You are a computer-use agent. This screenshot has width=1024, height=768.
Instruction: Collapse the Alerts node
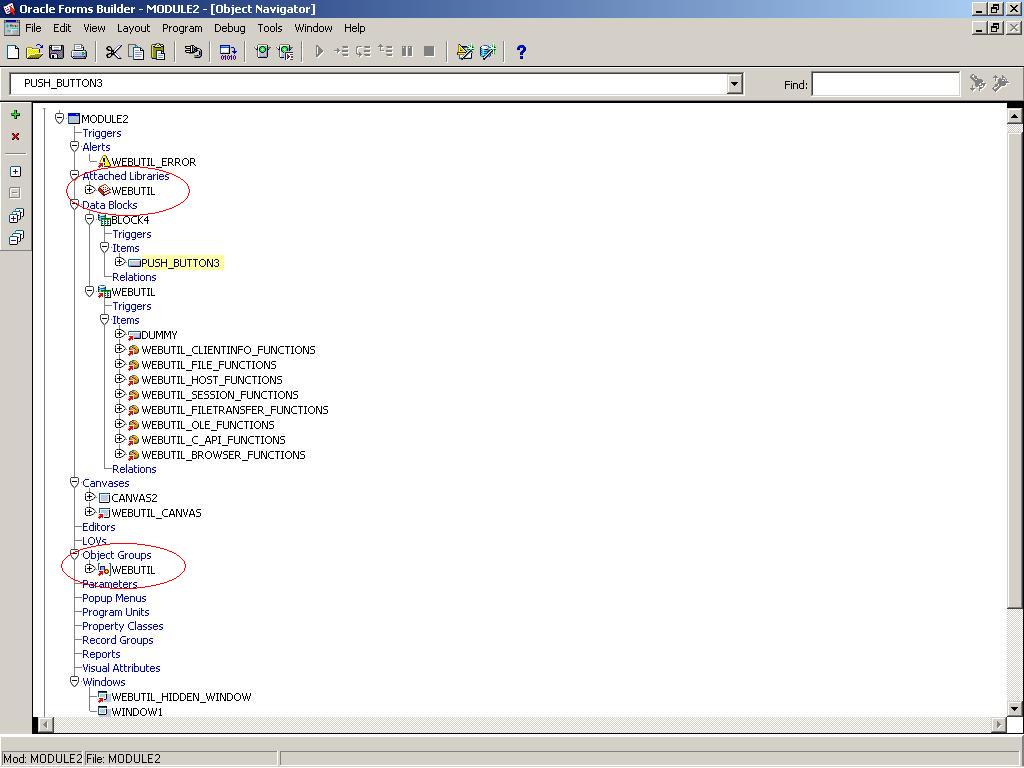point(74,146)
